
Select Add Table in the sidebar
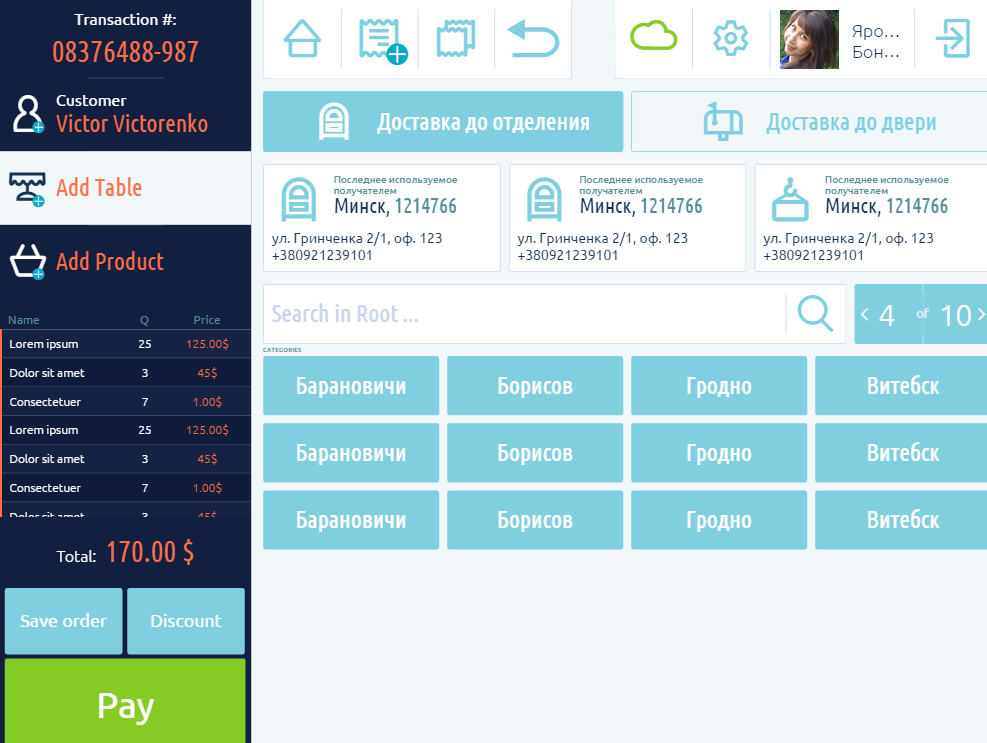(x=99, y=188)
